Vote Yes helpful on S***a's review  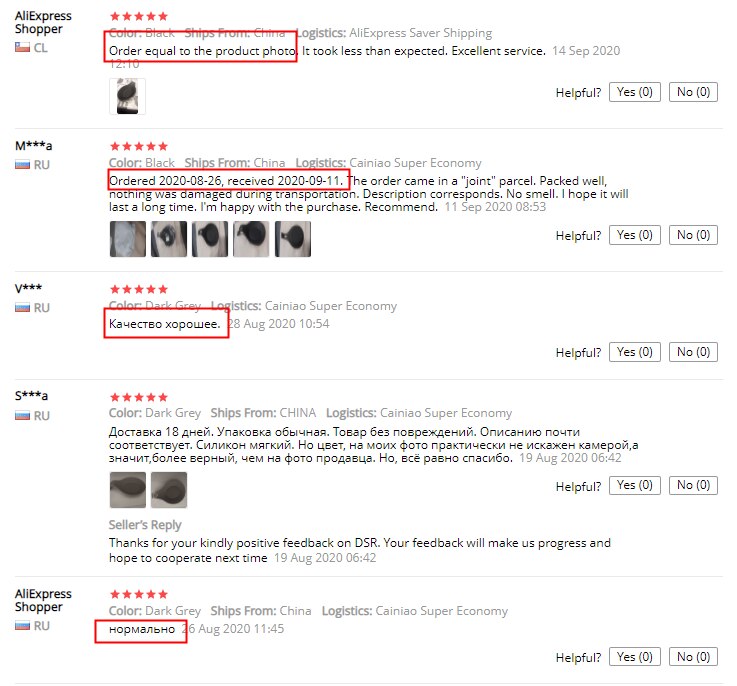point(635,485)
